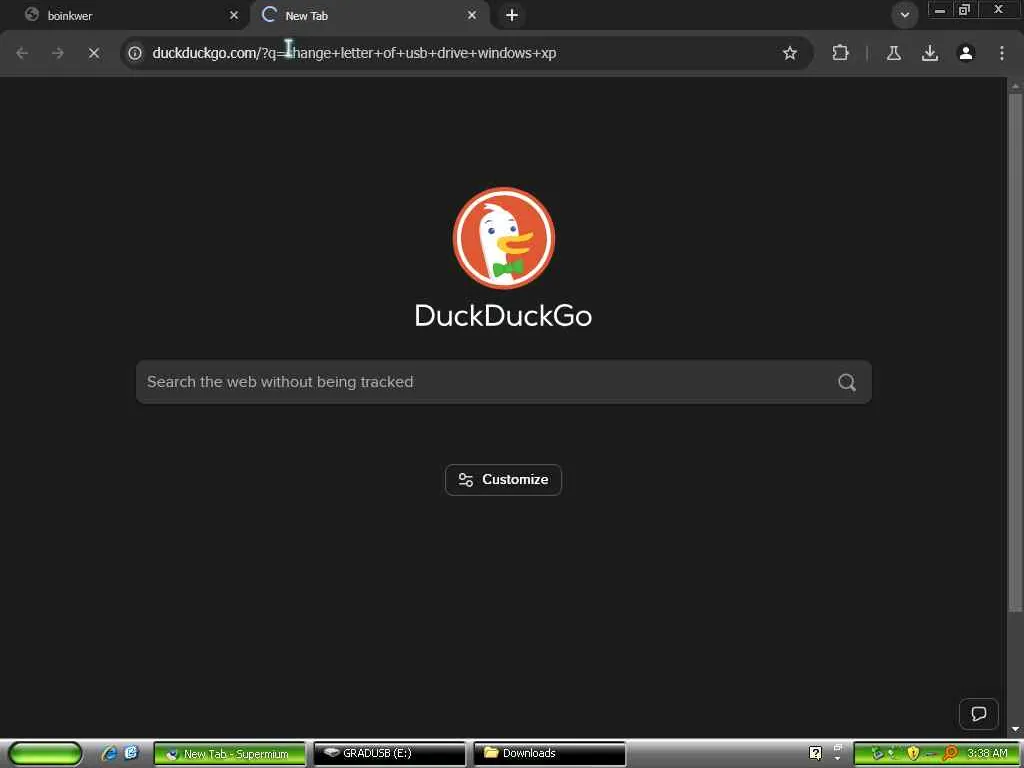Show the Downloads toolbar icon
The width and height of the screenshot is (1024, 768).
[x=930, y=53]
